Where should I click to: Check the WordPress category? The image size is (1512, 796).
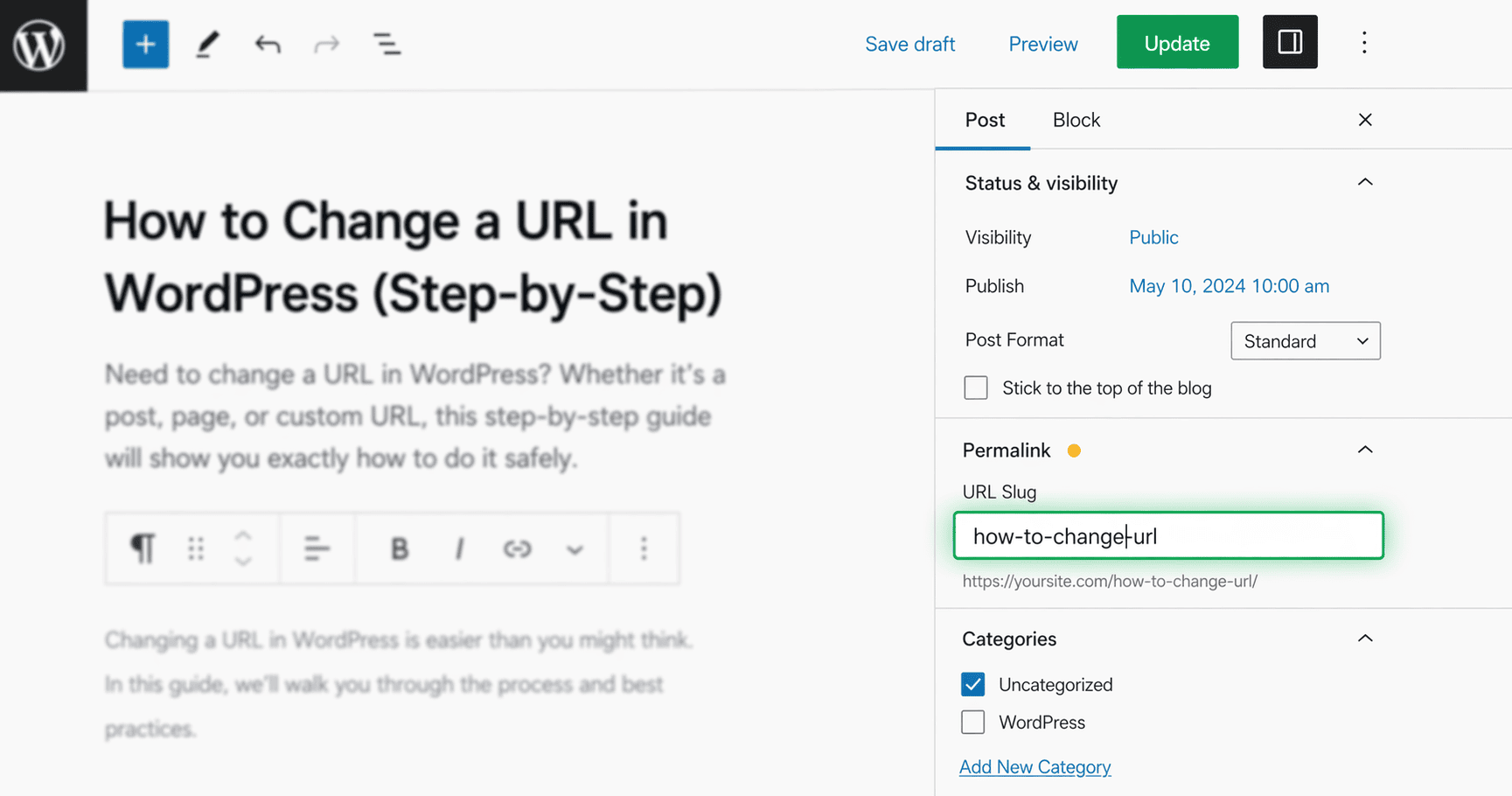[x=973, y=722]
